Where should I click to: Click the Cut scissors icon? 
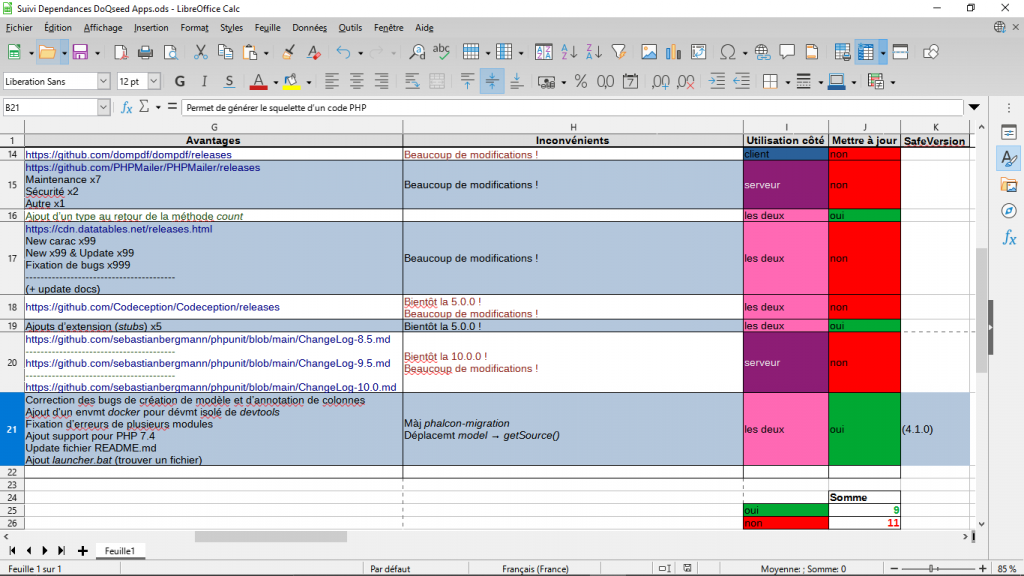pyautogui.click(x=200, y=52)
